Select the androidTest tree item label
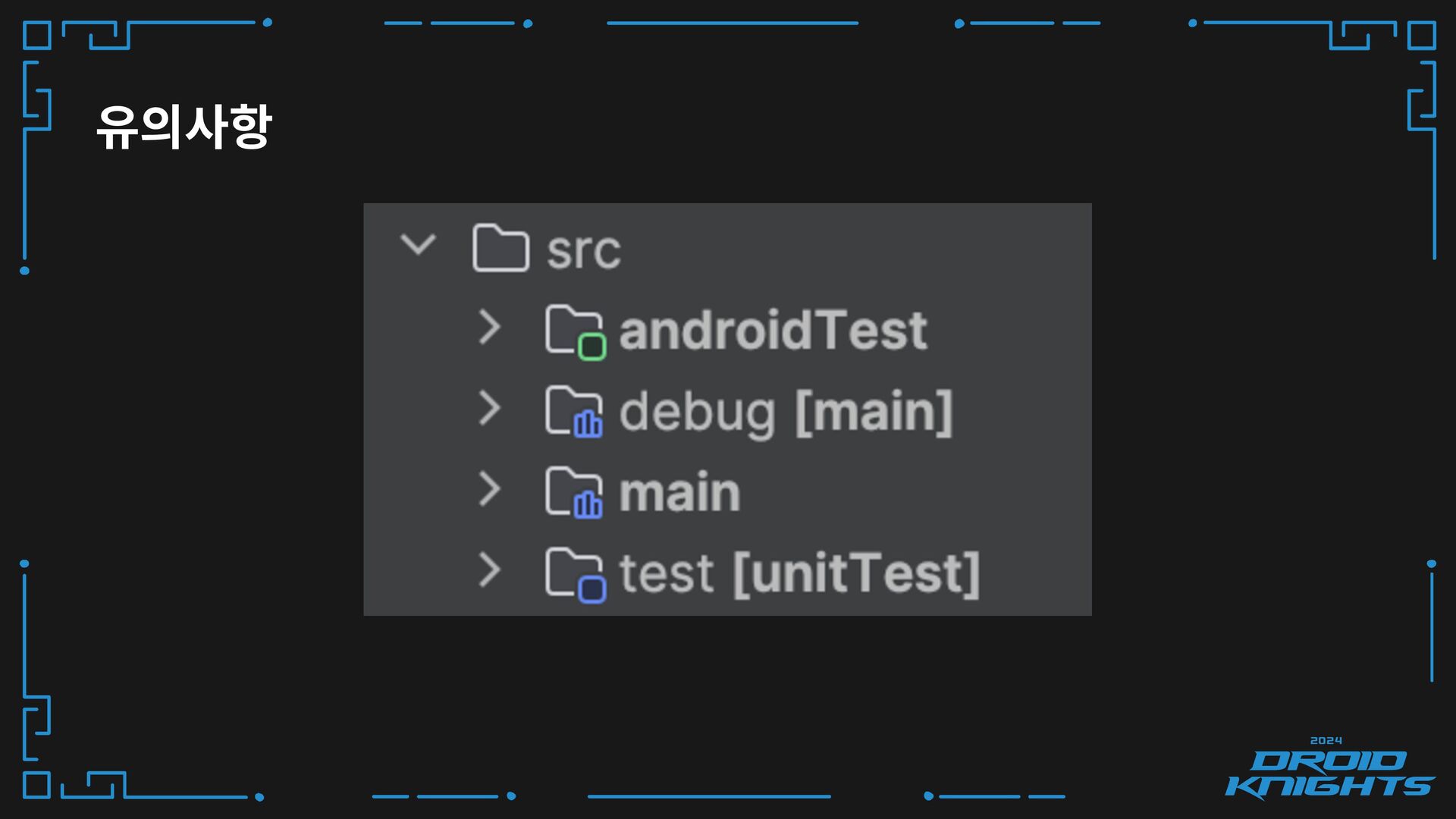 click(773, 331)
